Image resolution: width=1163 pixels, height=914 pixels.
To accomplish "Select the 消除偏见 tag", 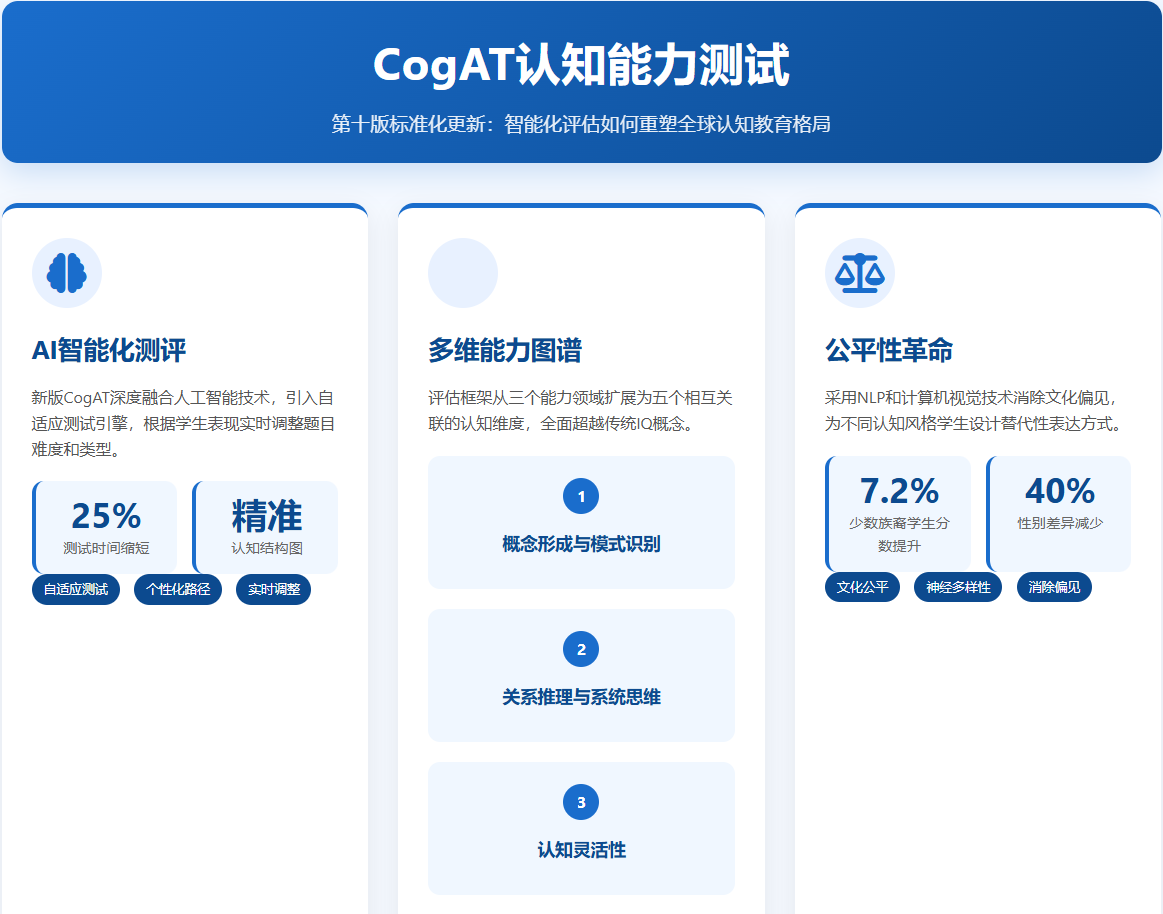I will pyautogui.click(x=1054, y=587).
